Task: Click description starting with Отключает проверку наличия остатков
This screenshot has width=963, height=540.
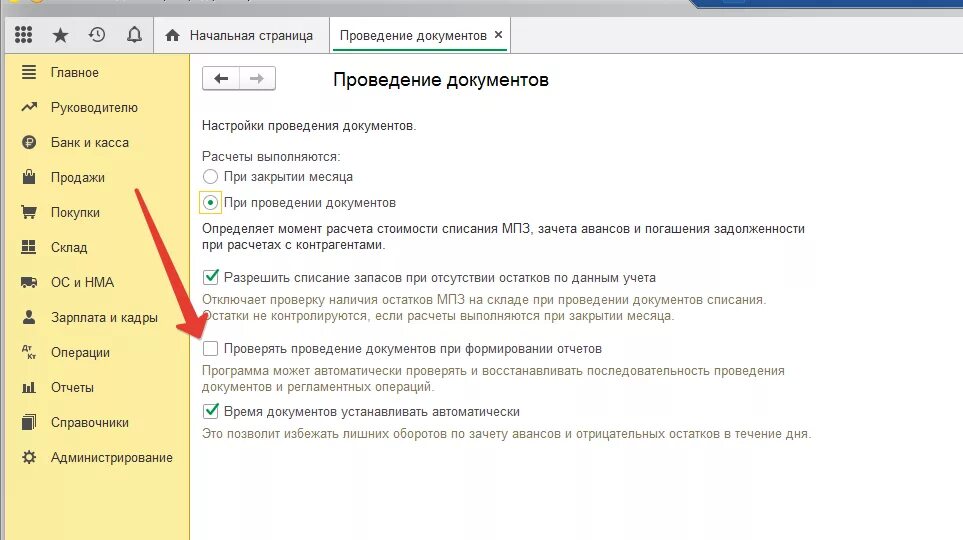Action: (484, 308)
